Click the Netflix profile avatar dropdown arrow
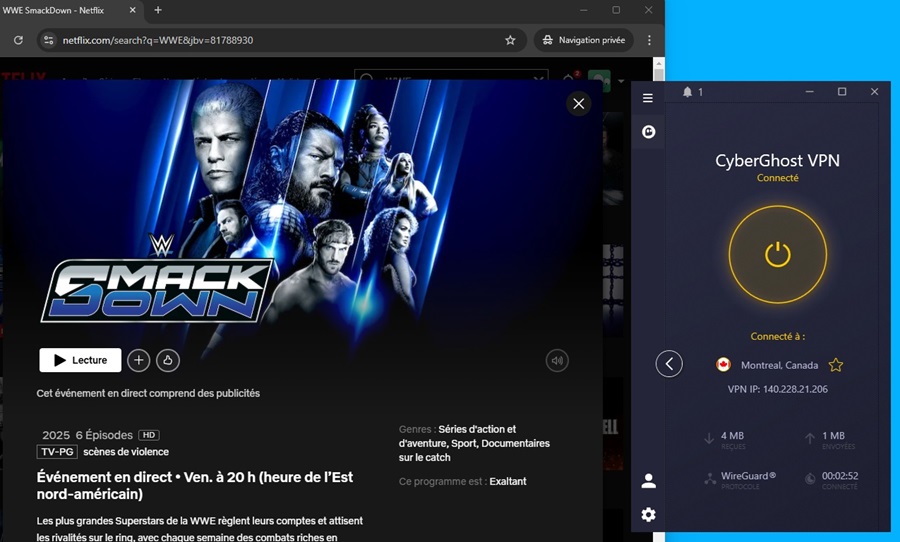Viewport: 900px width, 542px height. click(x=621, y=81)
